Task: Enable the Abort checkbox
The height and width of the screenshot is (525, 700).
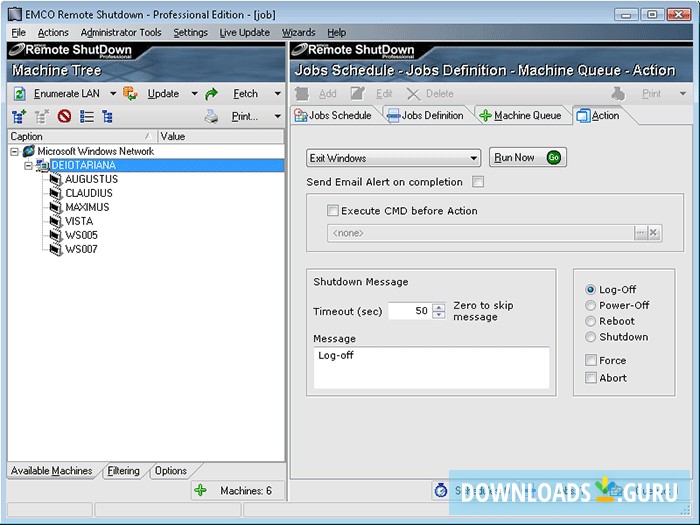Action: pyautogui.click(x=591, y=378)
